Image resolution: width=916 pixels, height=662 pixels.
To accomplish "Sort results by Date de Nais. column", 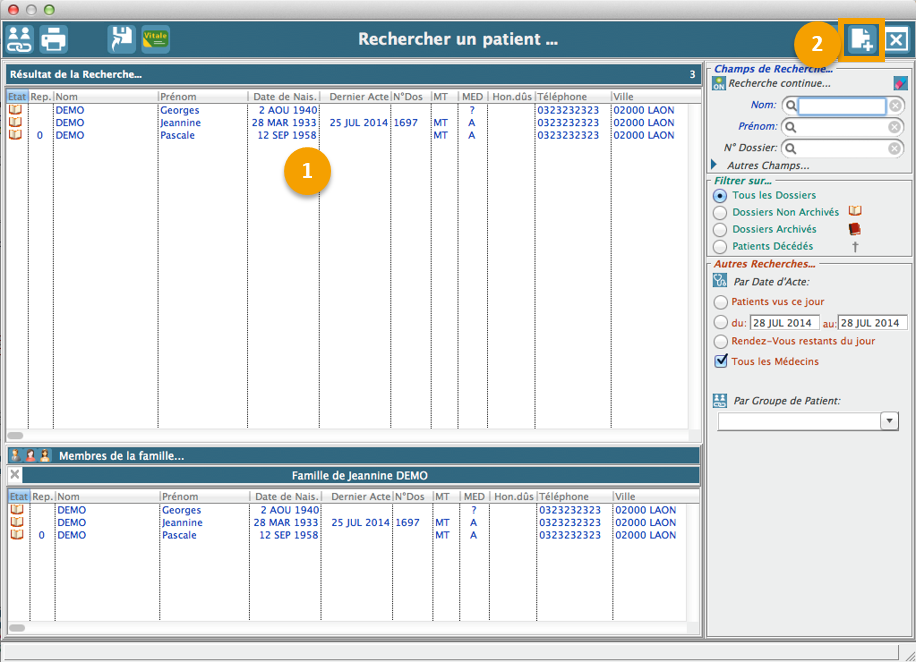I will [x=284, y=97].
